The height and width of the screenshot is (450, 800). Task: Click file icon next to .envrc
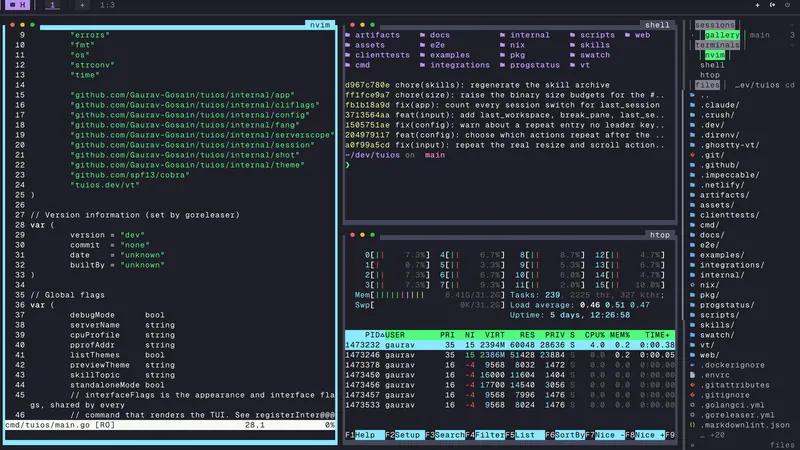point(692,375)
